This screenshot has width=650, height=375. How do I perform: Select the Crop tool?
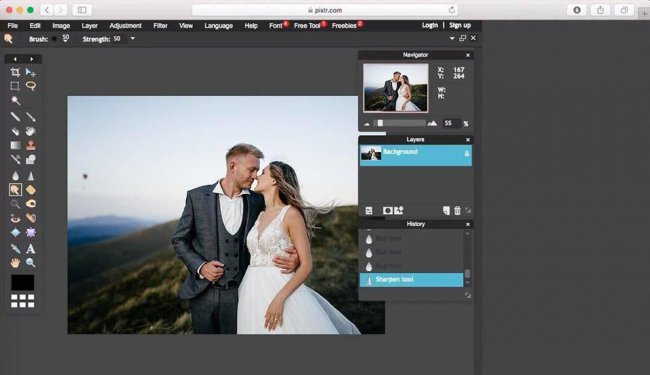(15, 73)
